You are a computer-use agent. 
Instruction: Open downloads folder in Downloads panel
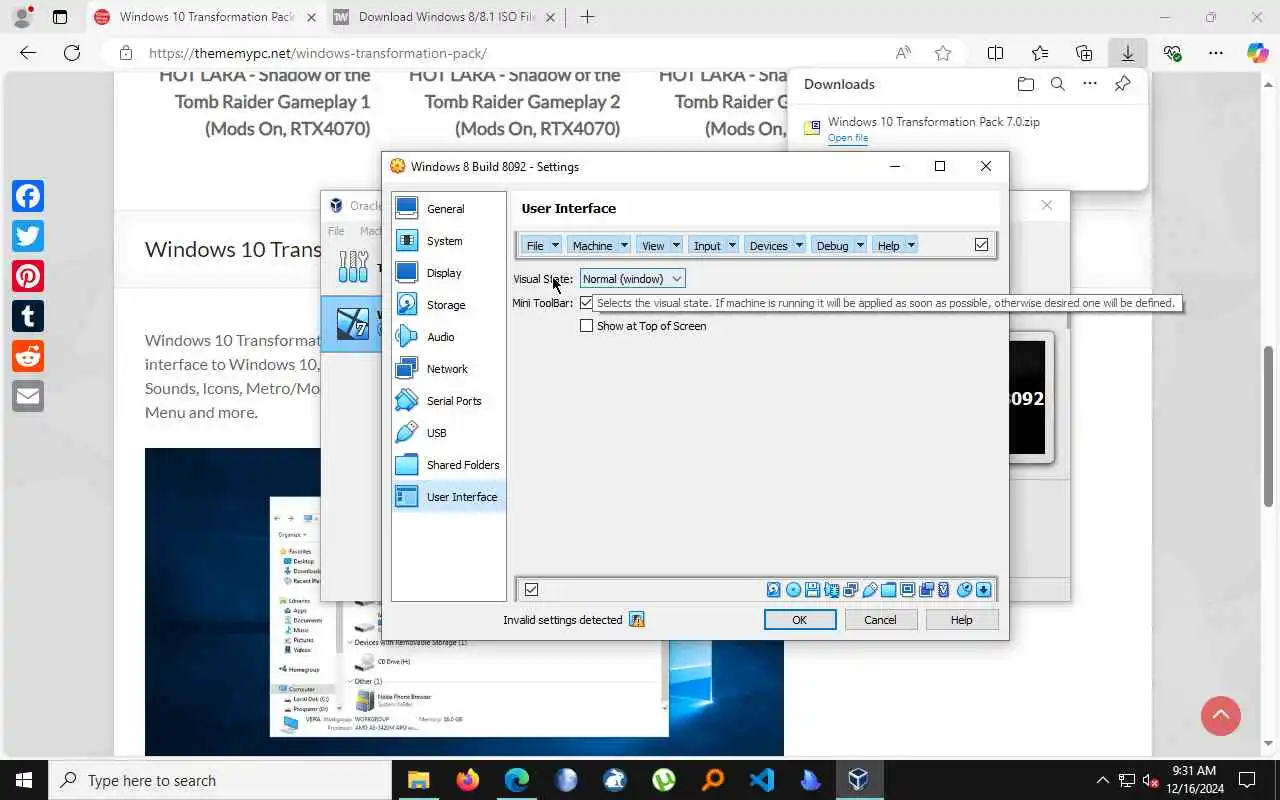coord(1025,84)
